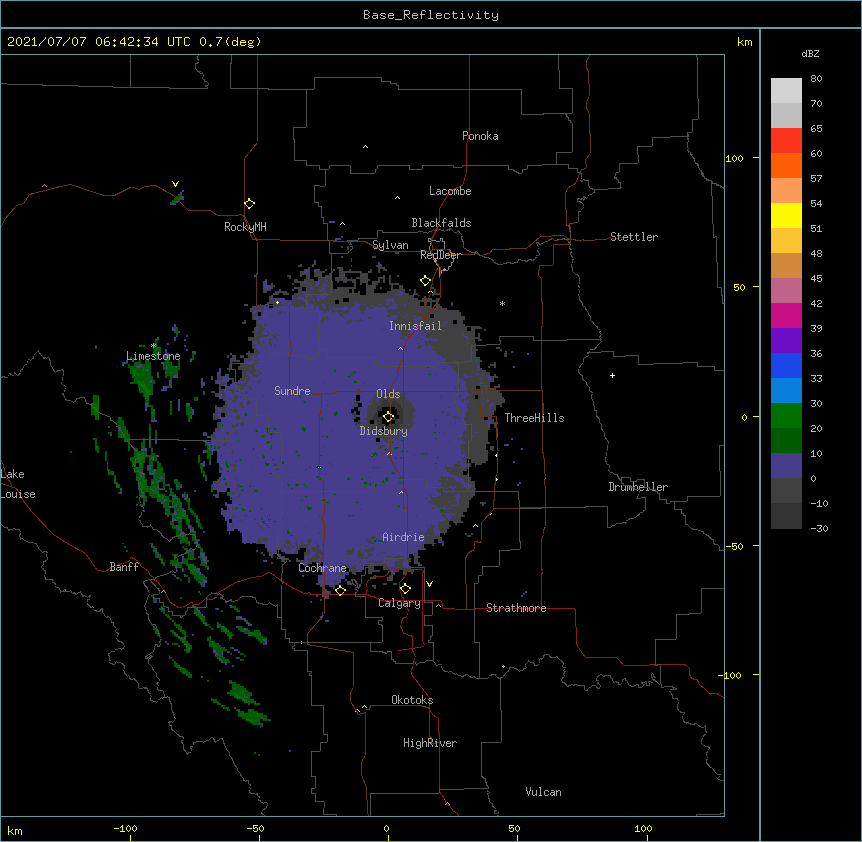Click the km unit label at top right

pos(745,42)
